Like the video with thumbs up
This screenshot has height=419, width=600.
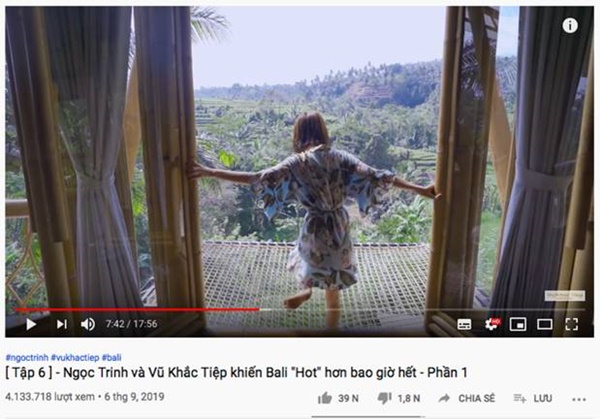coord(338,398)
